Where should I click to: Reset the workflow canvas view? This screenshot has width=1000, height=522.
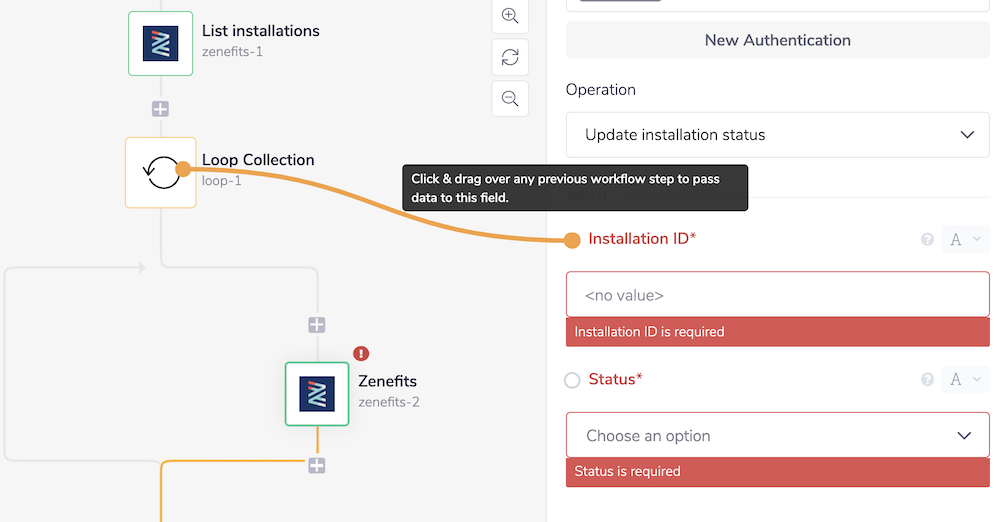coord(510,57)
